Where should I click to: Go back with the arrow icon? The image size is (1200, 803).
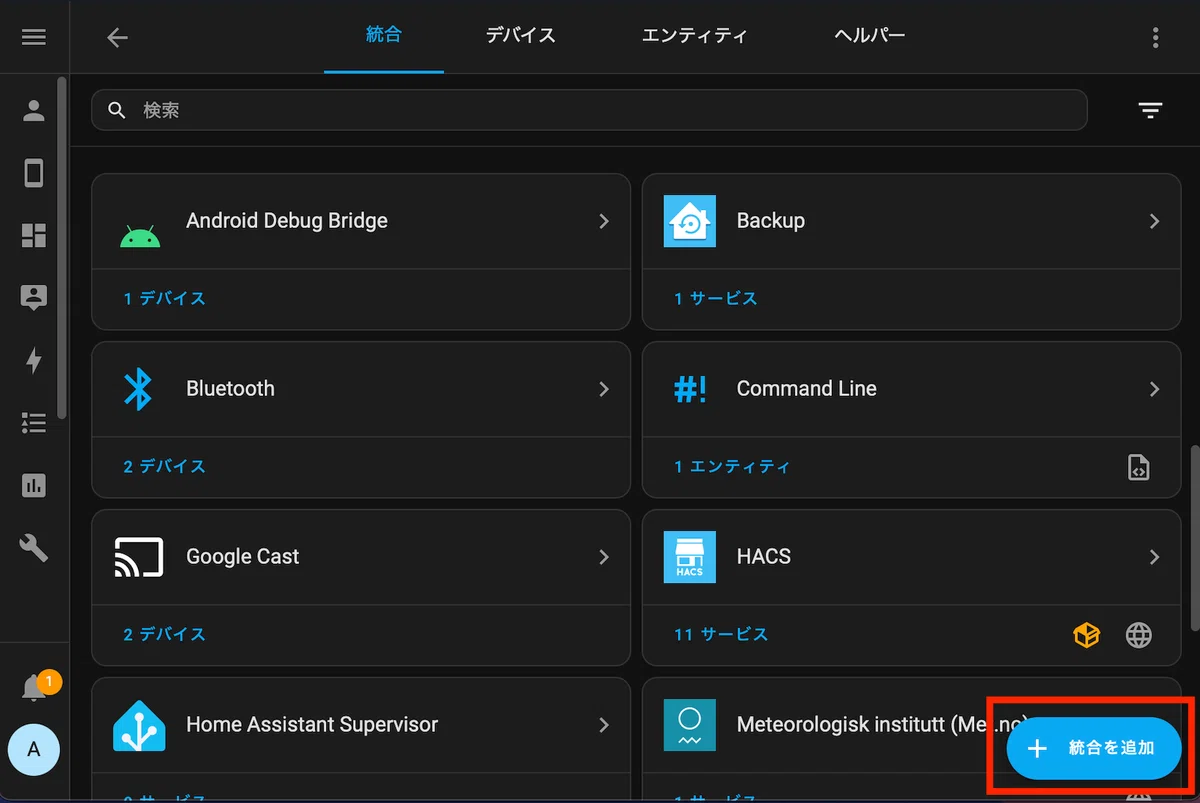118,37
